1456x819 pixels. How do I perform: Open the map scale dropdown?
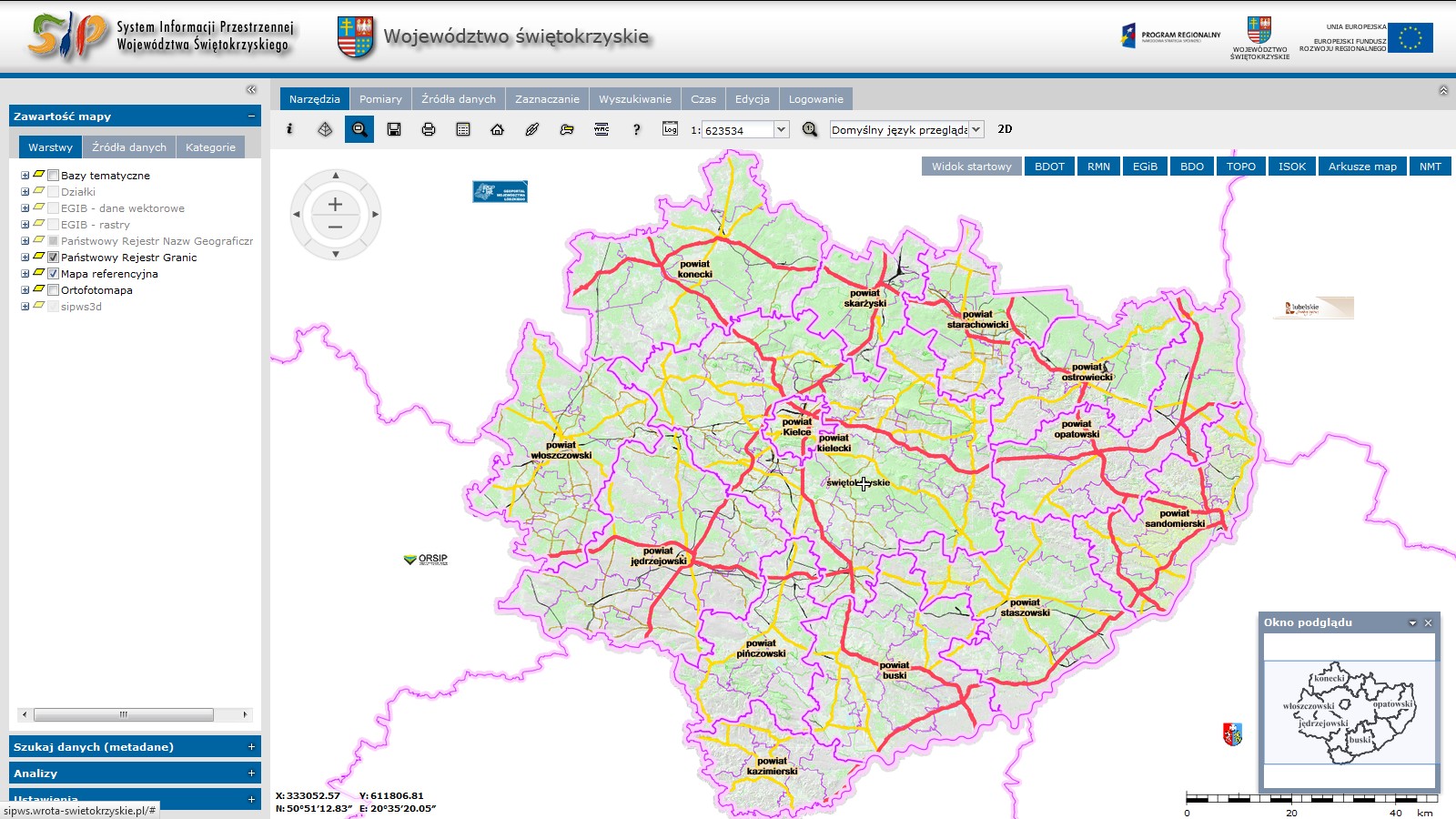pos(781,130)
